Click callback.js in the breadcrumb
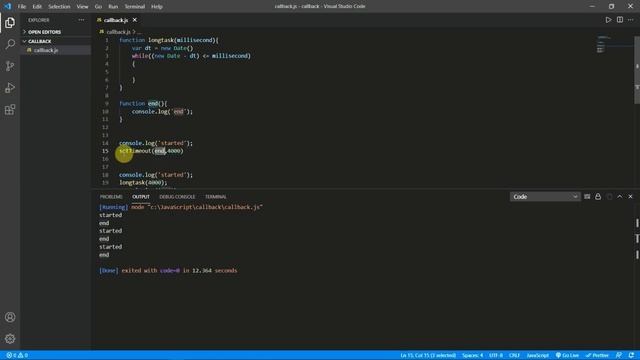The image size is (640, 360). click(x=118, y=31)
